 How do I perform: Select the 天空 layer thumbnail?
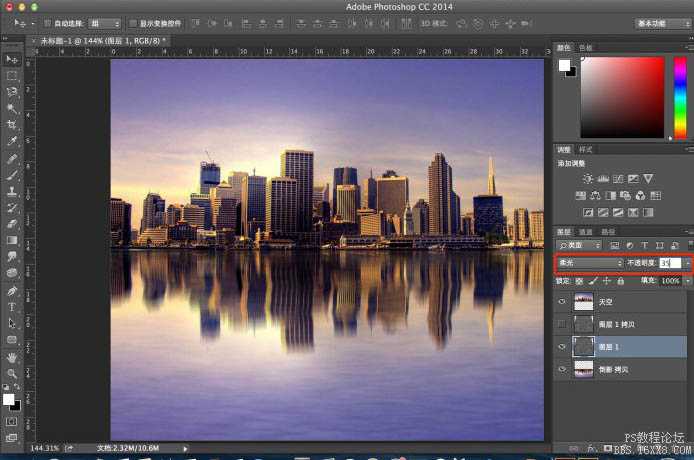583,302
